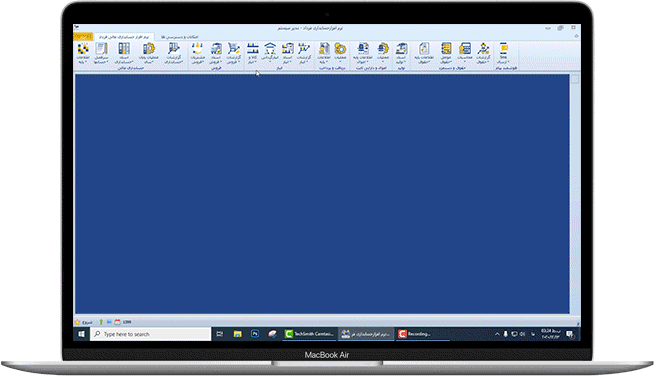654x376 pixels.
Task: Click the orange file button at ribbon left
Action: click(x=83, y=37)
